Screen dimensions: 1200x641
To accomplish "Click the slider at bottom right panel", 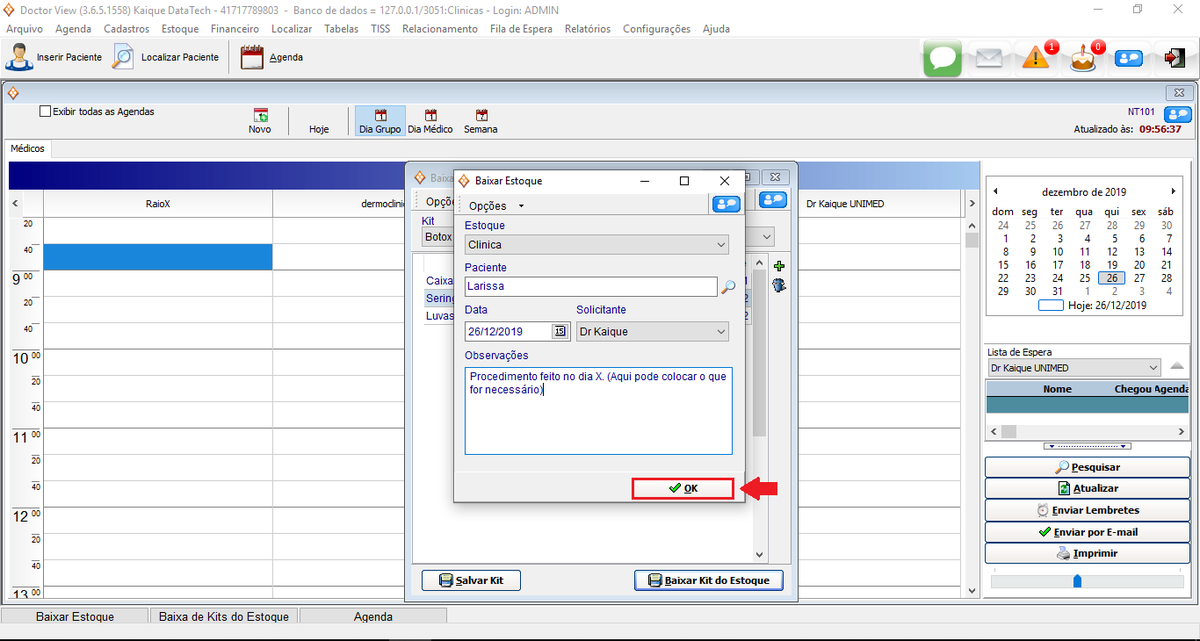I will tap(1076, 580).
